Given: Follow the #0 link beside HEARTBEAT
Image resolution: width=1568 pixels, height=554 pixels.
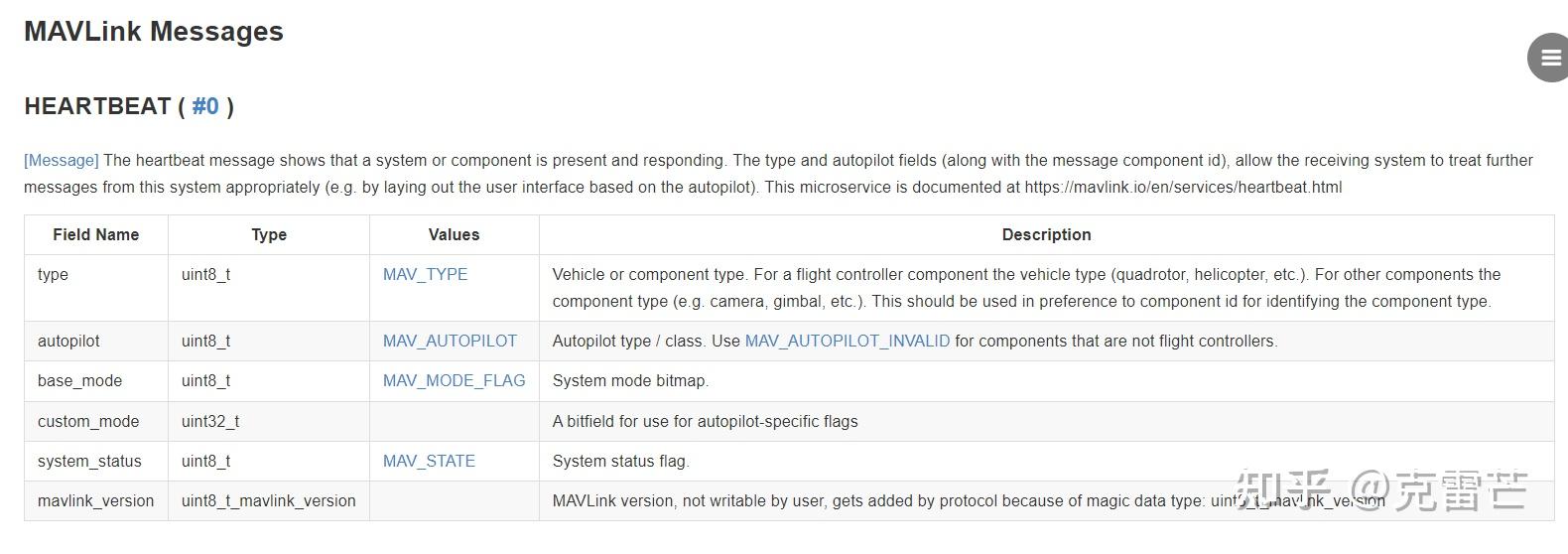Looking at the screenshot, I should pos(205,106).
